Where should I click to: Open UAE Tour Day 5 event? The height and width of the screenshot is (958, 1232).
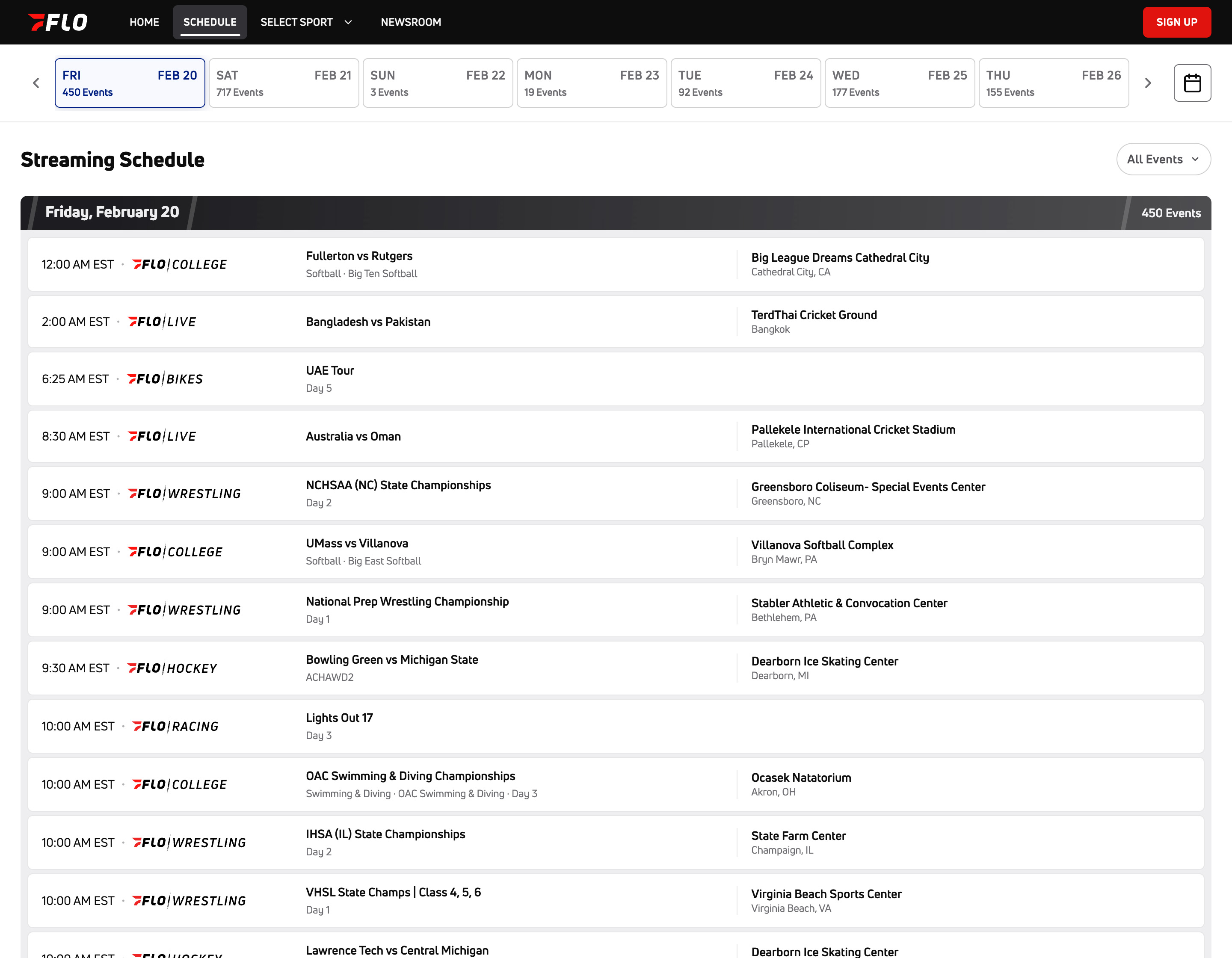pyautogui.click(x=616, y=379)
